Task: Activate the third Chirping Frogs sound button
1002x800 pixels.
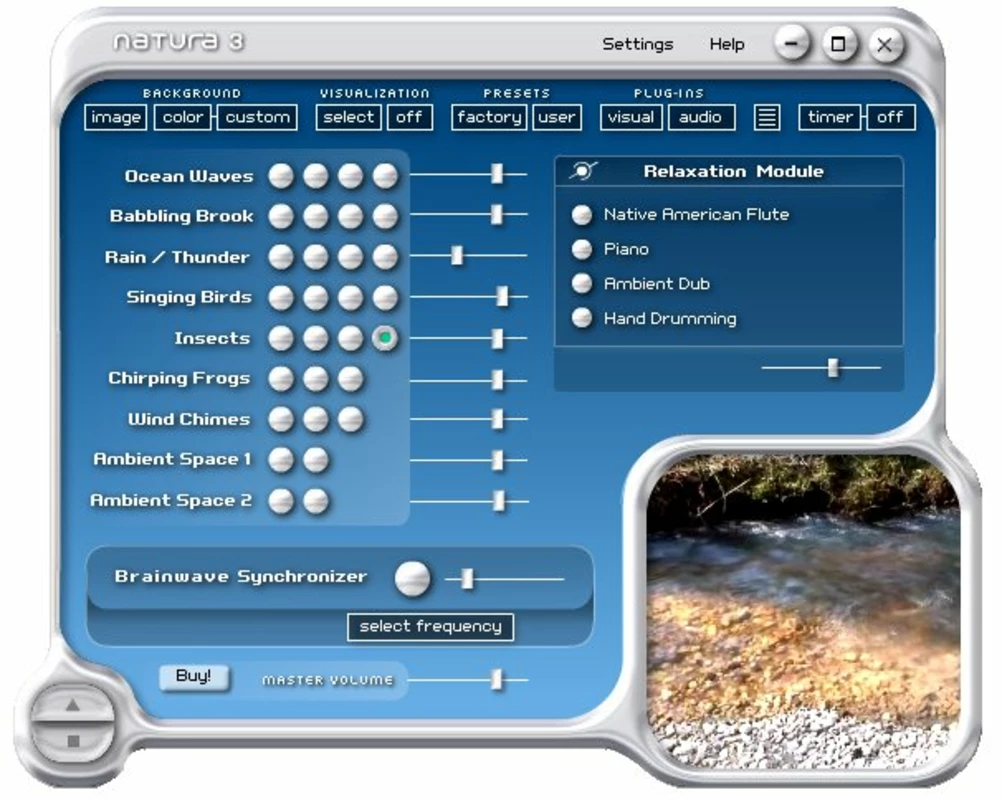Action: [x=350, y=379]
